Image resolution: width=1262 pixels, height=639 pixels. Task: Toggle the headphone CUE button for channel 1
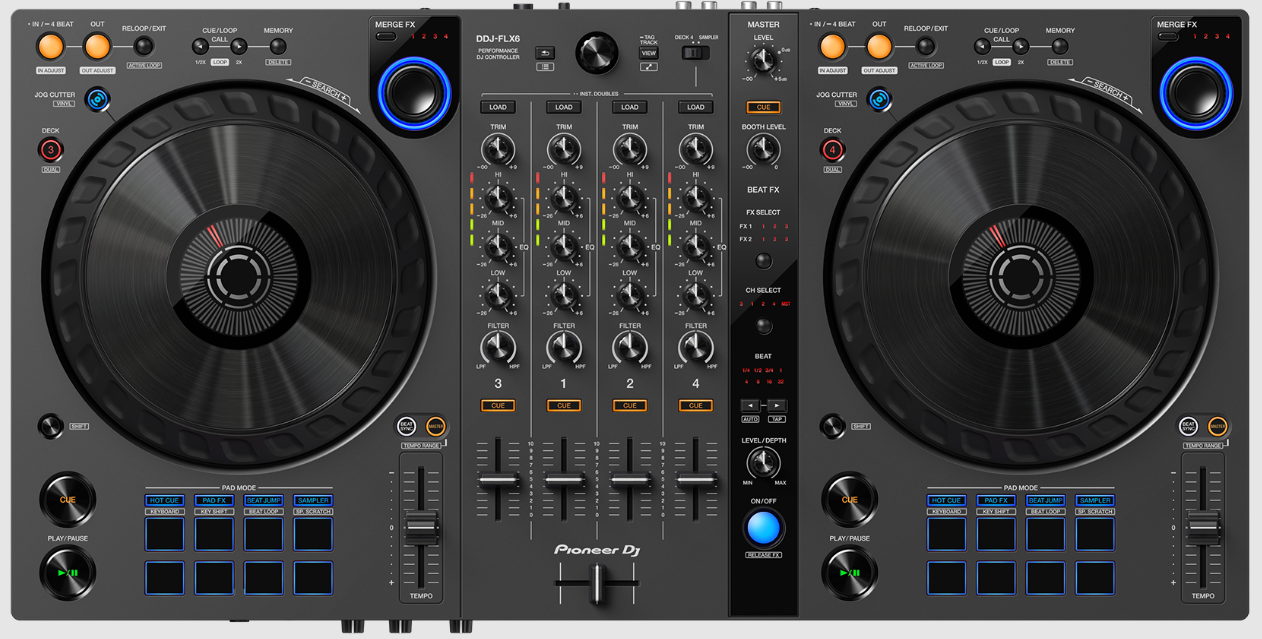tap(564, 405)
